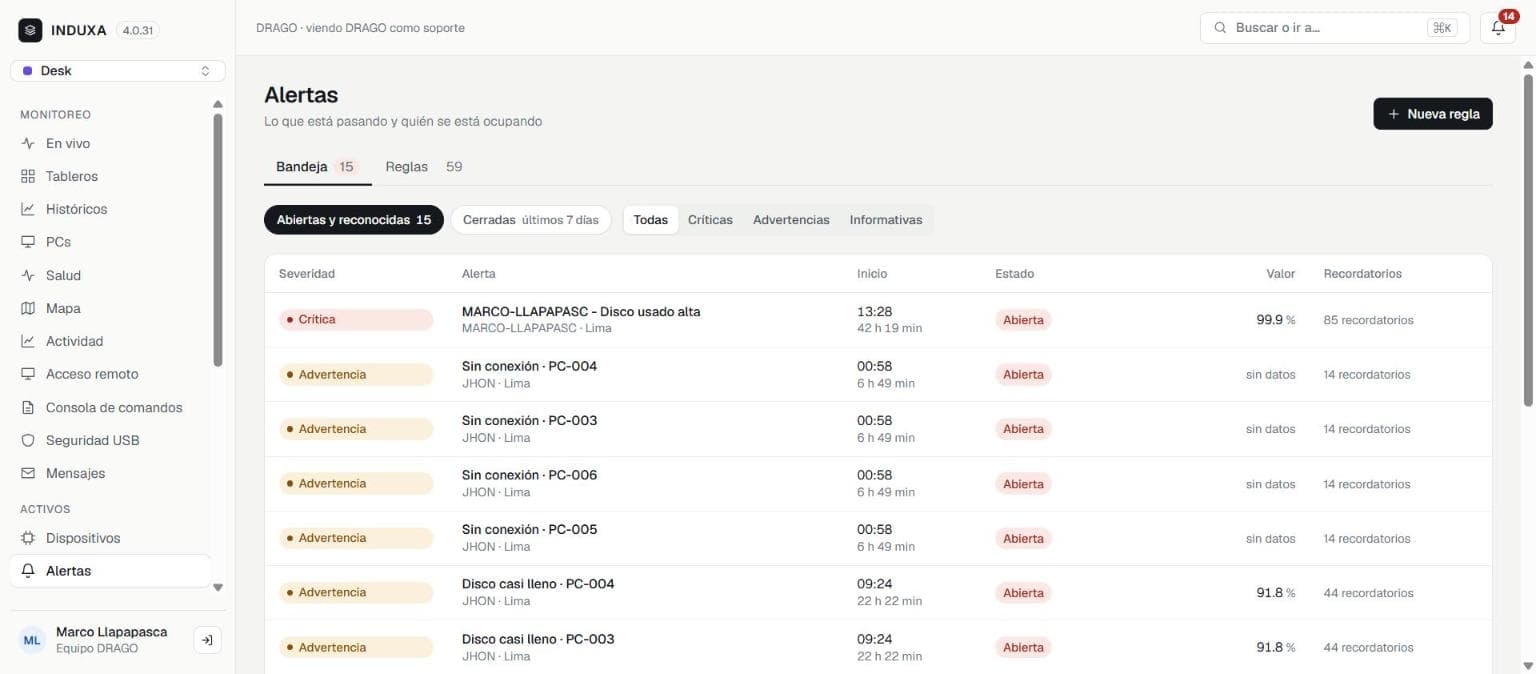
Task: Click the Salud heartbeat icon
Action: [x=28, y=275]
